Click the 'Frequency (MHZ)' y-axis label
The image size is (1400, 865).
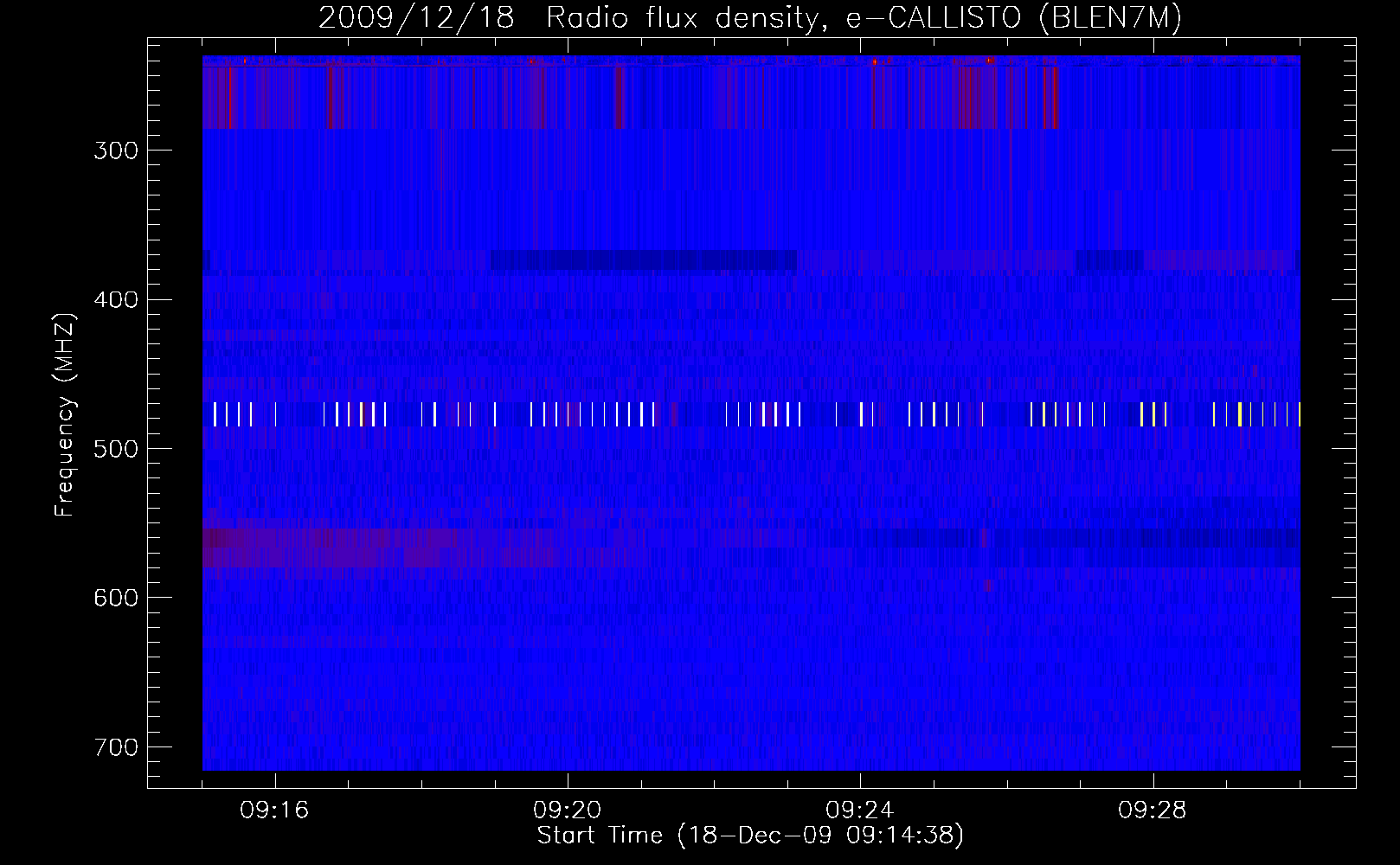coord(65,414)
